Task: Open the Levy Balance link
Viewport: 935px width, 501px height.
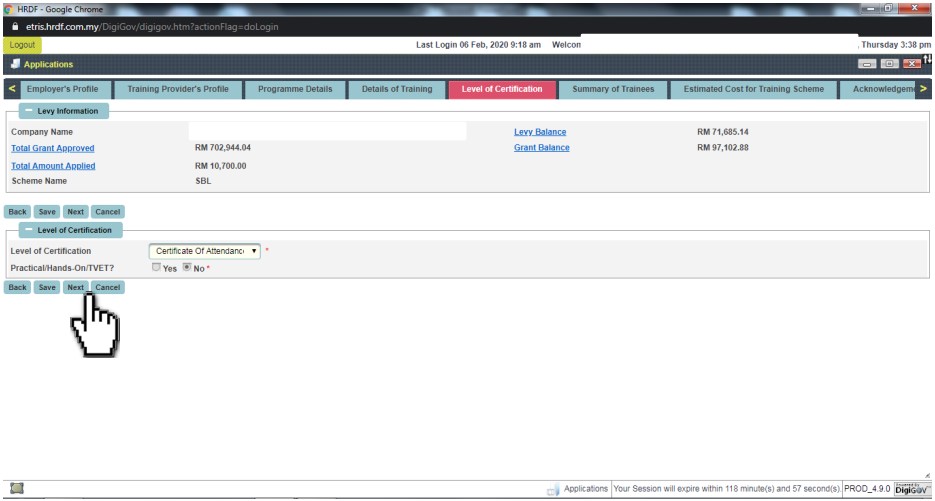Action: pos(539,132)
